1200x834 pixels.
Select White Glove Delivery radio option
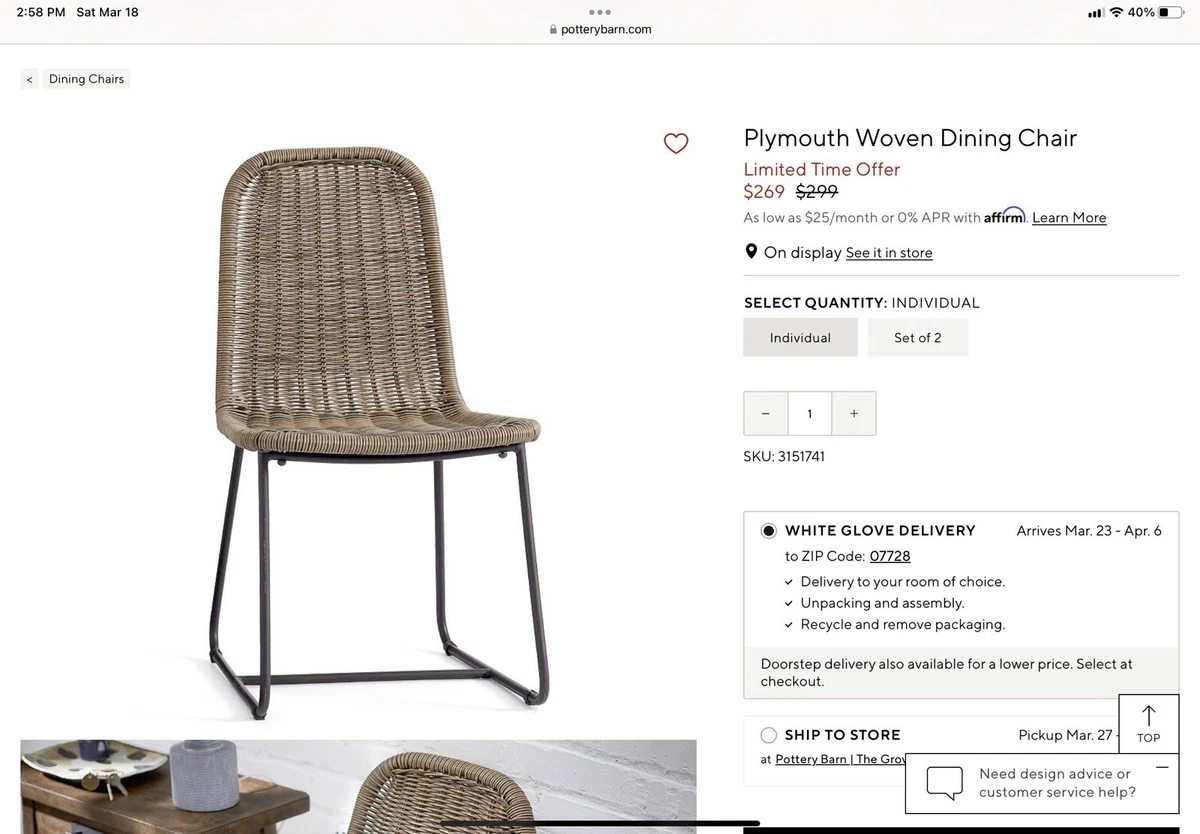[769, 531]
